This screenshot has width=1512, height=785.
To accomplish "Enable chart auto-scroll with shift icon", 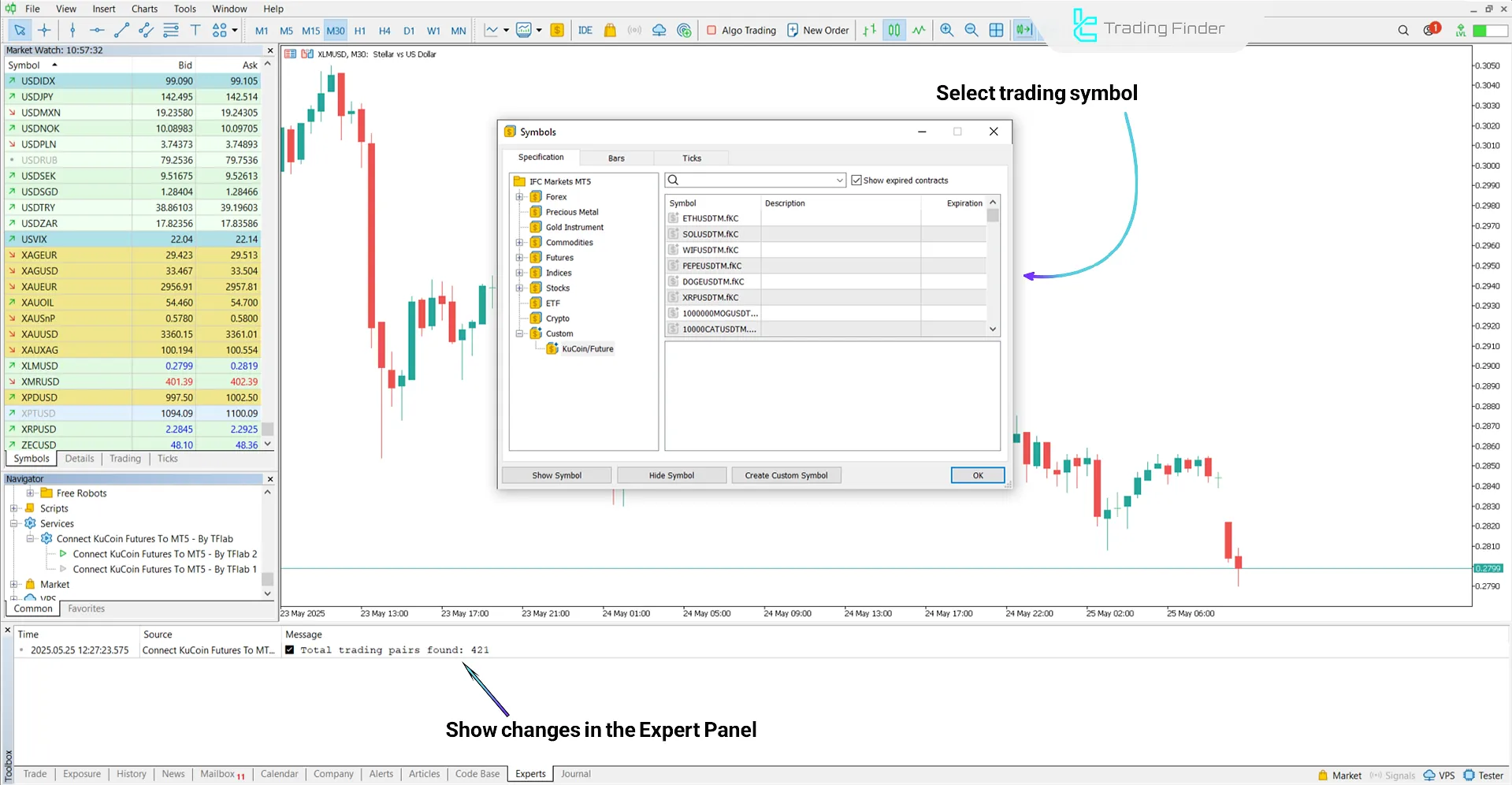I will point(1023,30).
